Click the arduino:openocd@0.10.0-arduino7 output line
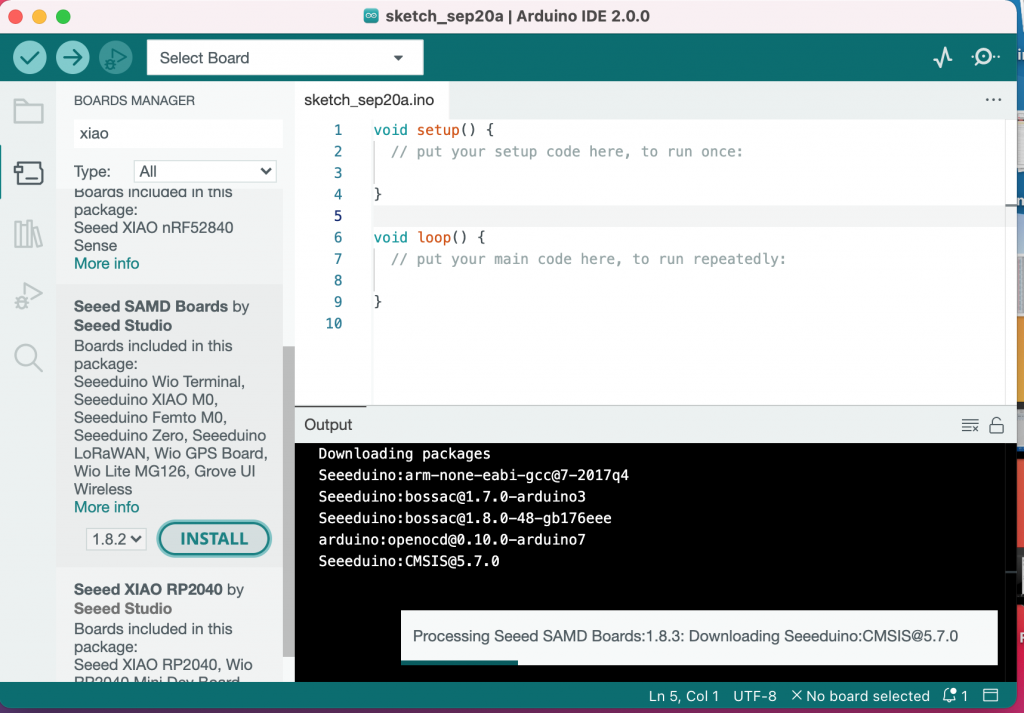Image resolution: width=1024 pixels, height=713 pixels. (x=452, y=540)
